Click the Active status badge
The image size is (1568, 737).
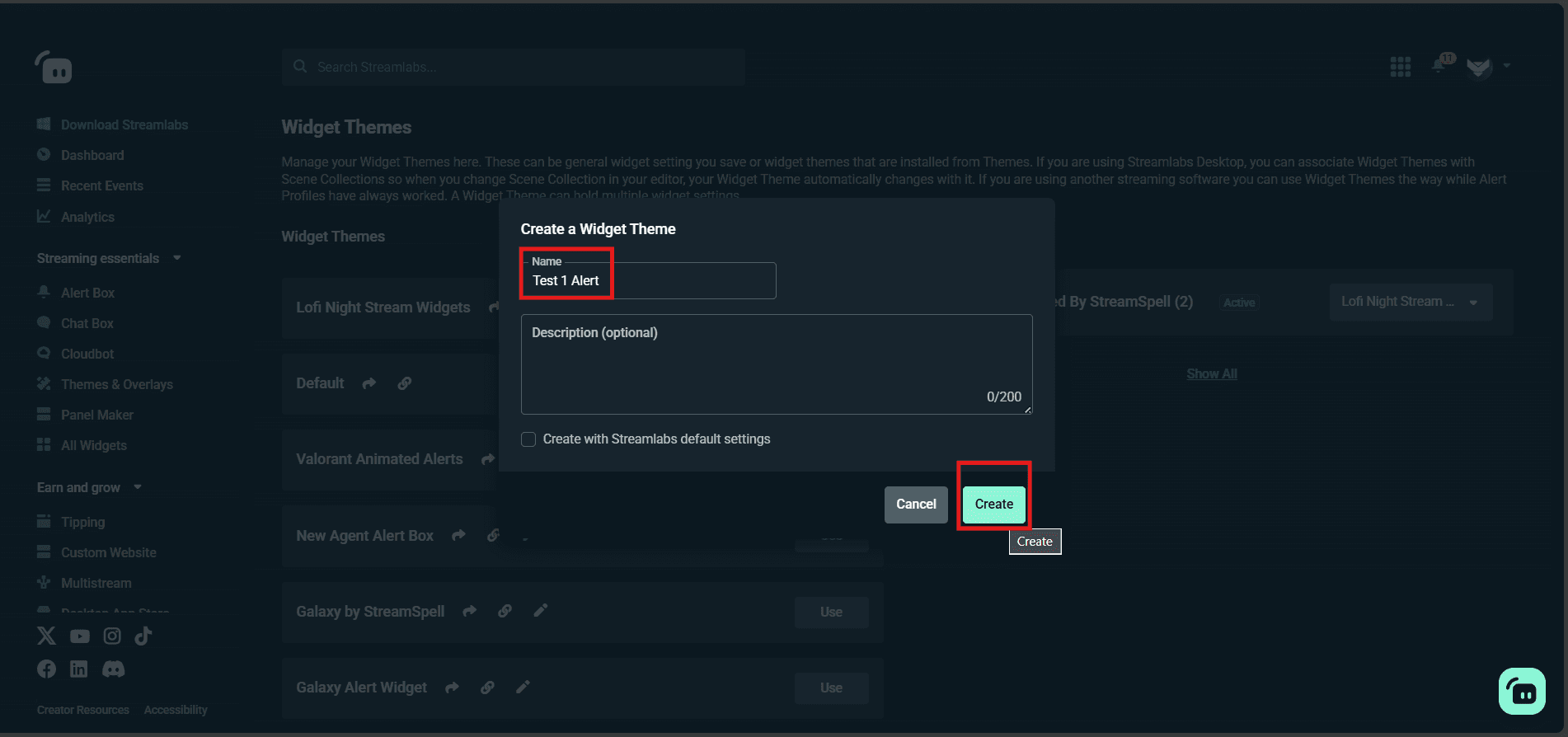(1239, 303)
